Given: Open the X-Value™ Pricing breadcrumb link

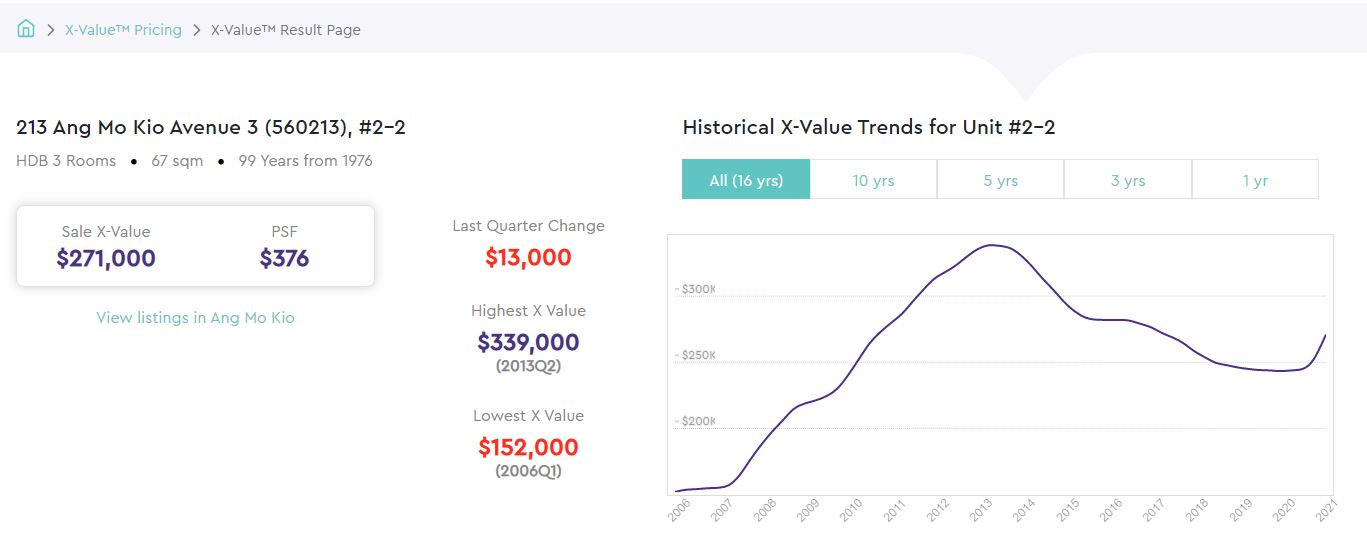Looking at the screenshot, I should tap(123, 30).
